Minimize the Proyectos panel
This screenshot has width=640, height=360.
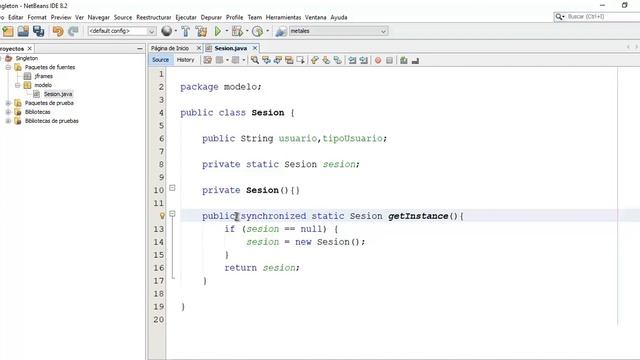coord(140,49)
